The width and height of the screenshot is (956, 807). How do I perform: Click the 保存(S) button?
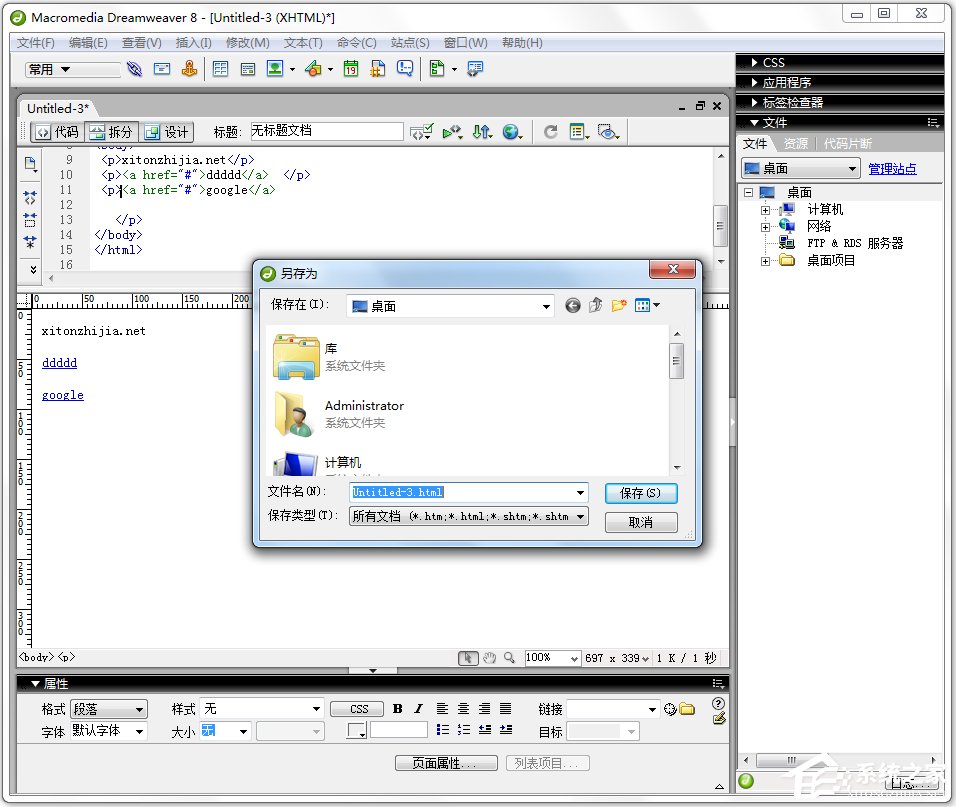click(x=641, y=493)
